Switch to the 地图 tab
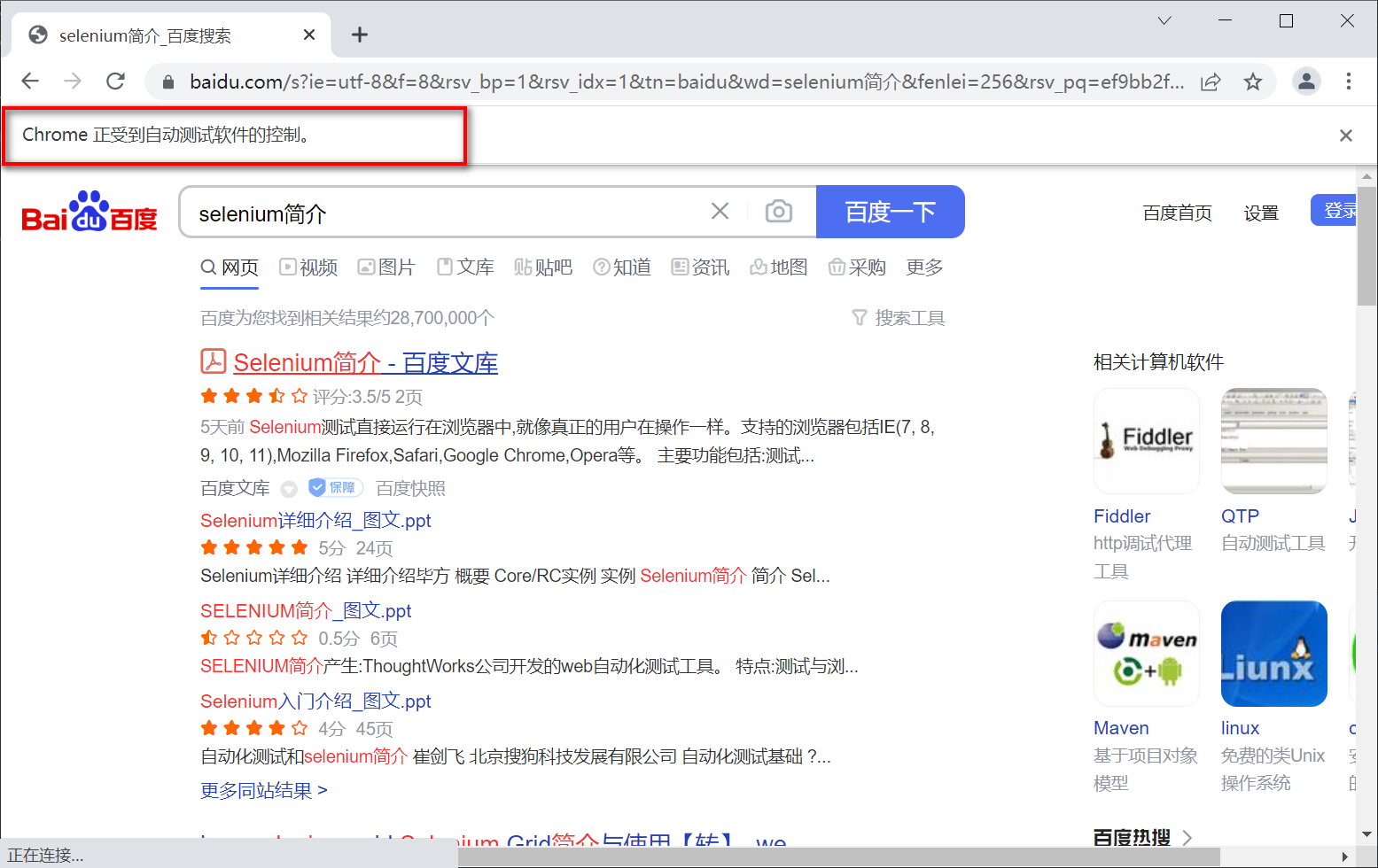1378x868 pixels. [x=779, y=267]
